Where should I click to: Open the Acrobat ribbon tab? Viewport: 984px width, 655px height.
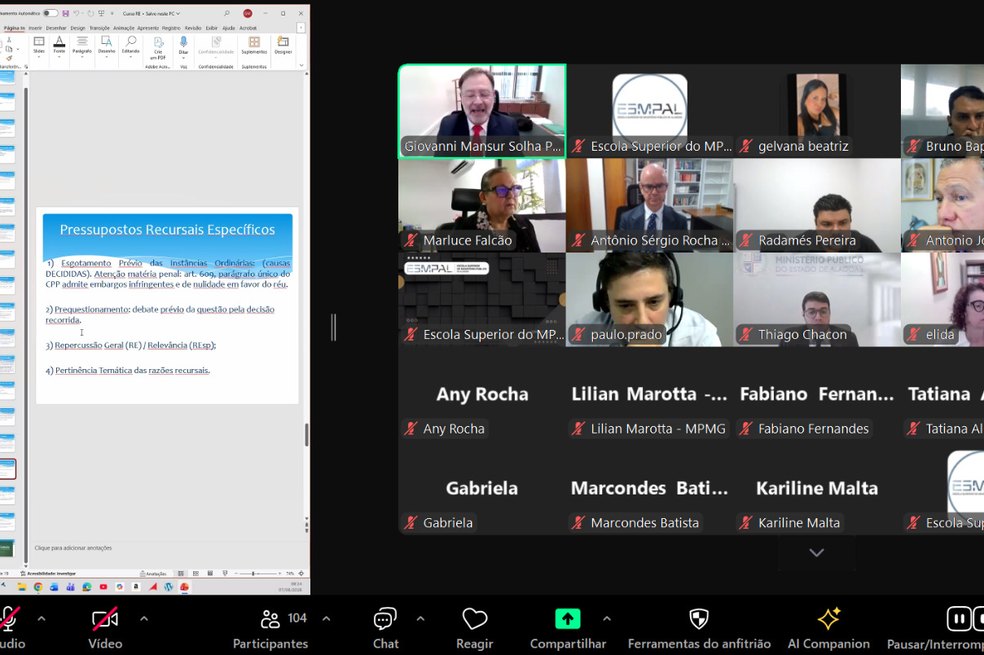coord(248,28)
